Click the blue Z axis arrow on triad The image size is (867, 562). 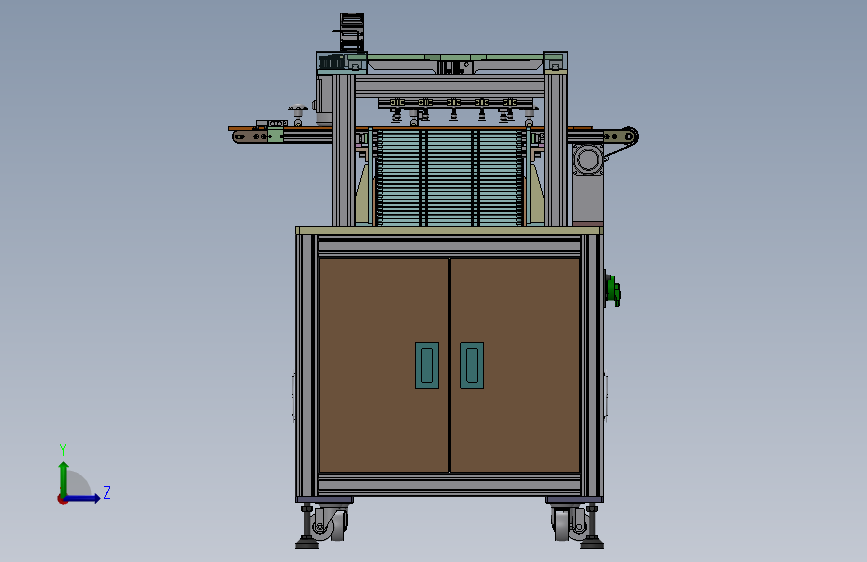click(x=83, y=498)
